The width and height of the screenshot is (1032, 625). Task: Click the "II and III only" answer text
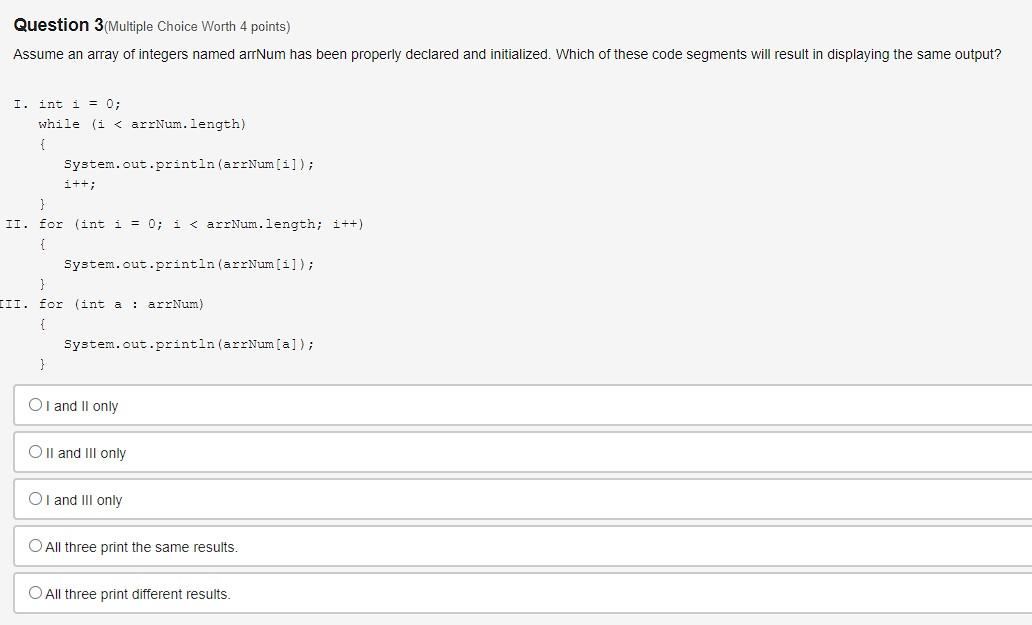[x=85, y=453]
